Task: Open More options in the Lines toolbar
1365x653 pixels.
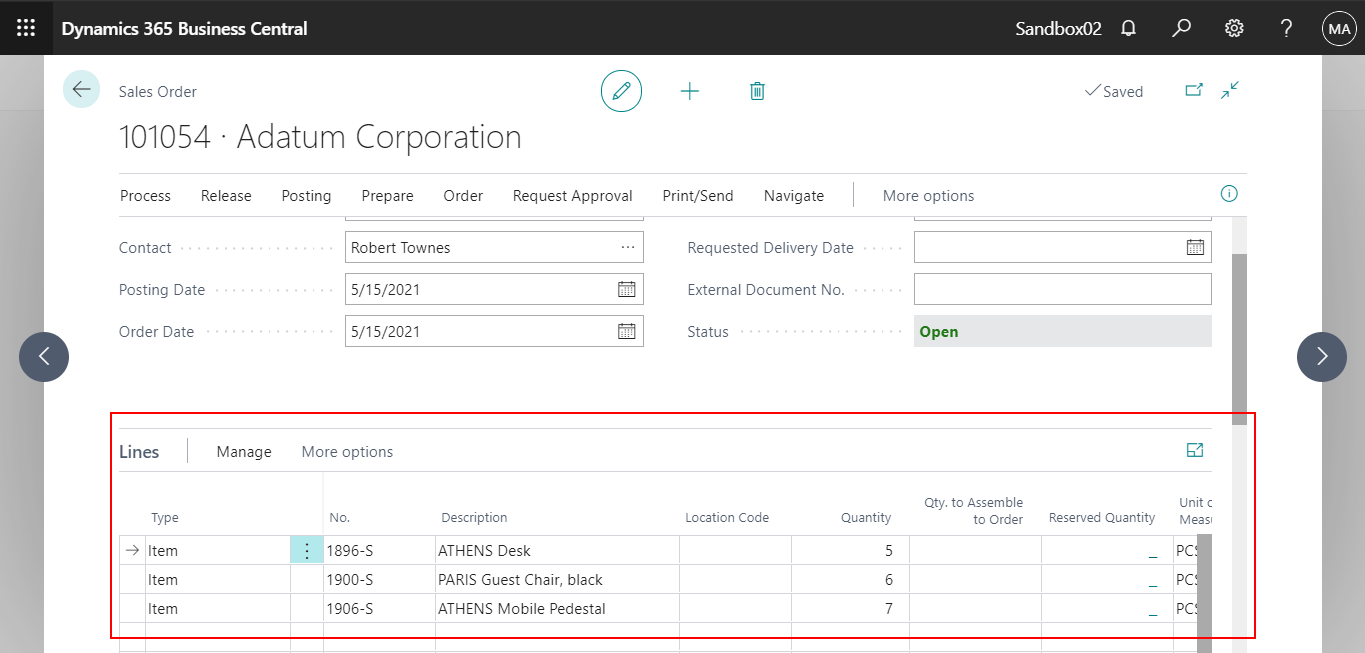Action: tap(347, 451)
